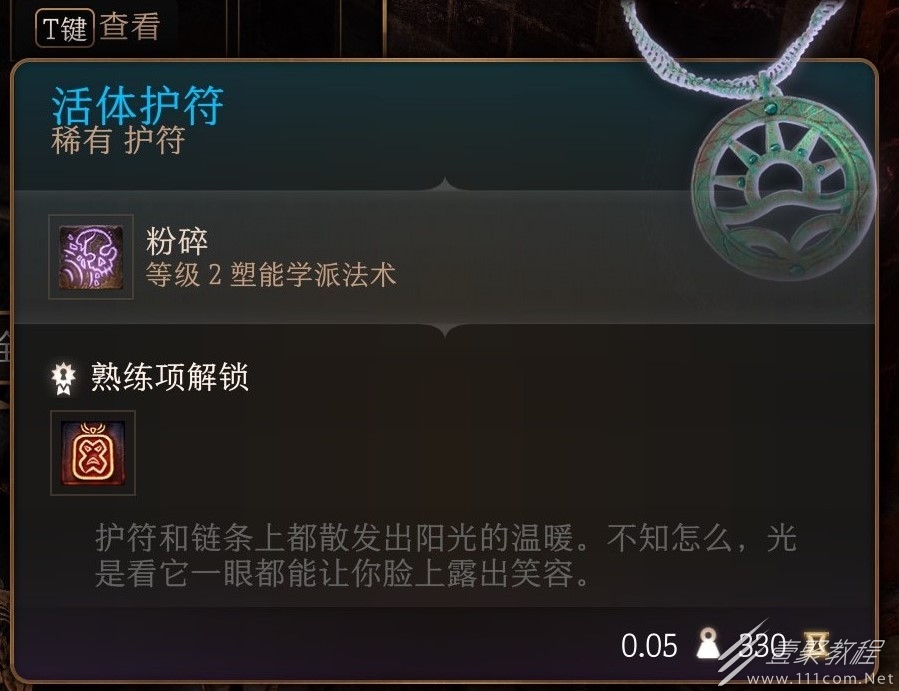
Task: Click the 等级 2 塑能学派法术 description line
Action: click(x=271, y=275)
